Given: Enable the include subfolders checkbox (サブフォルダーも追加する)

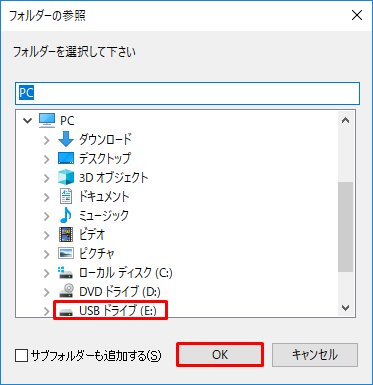Looking at the screenshot, I should 21,356.
